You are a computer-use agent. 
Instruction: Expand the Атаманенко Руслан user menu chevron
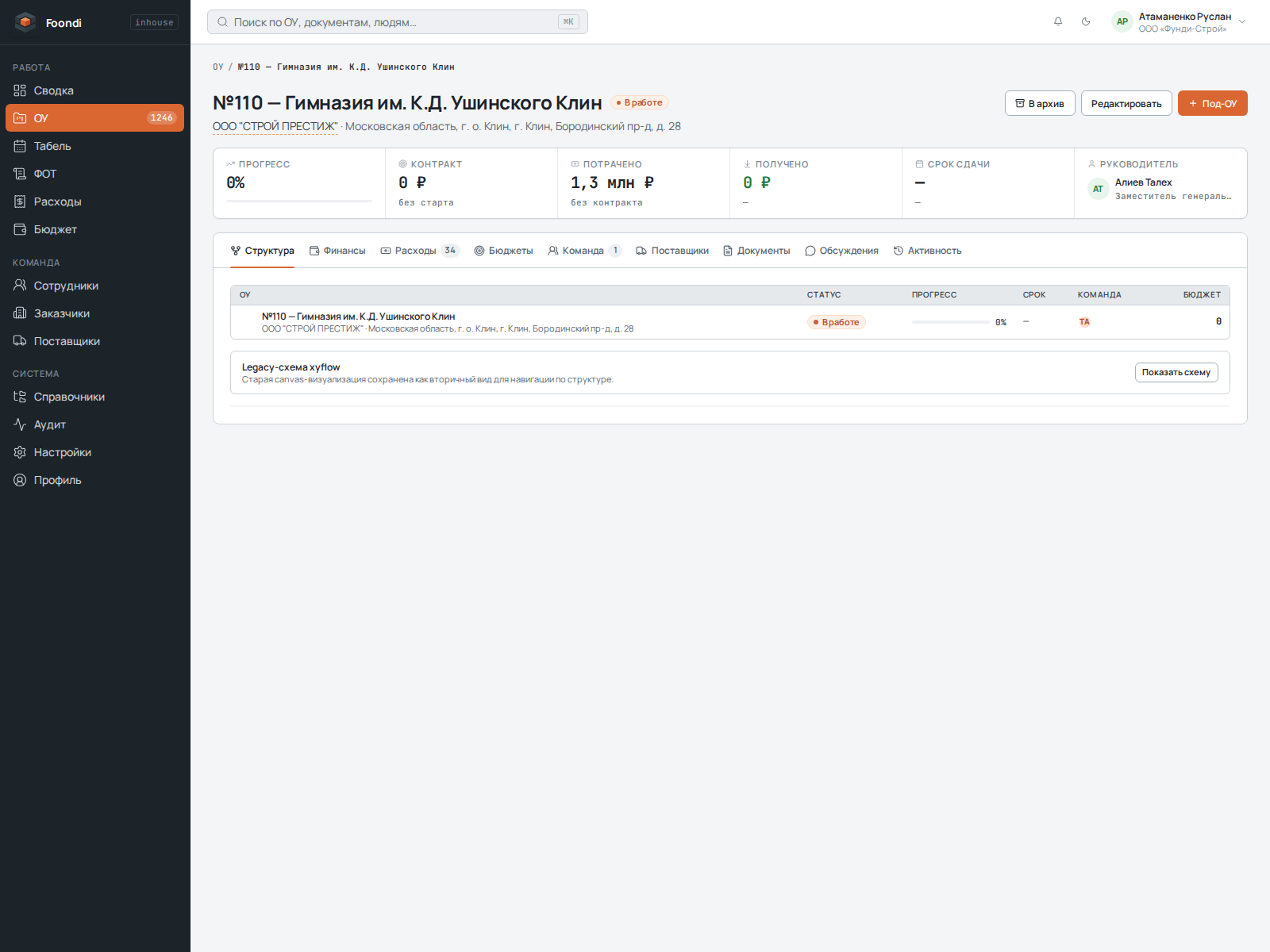coord(1242,21)
